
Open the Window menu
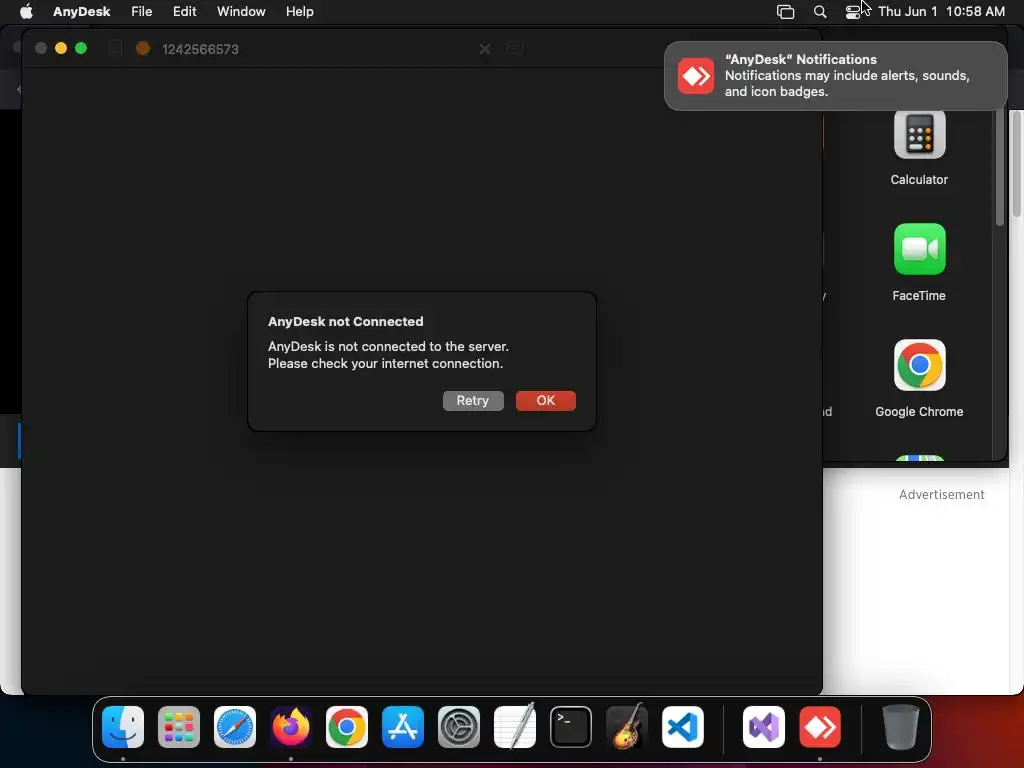[241, 11]
